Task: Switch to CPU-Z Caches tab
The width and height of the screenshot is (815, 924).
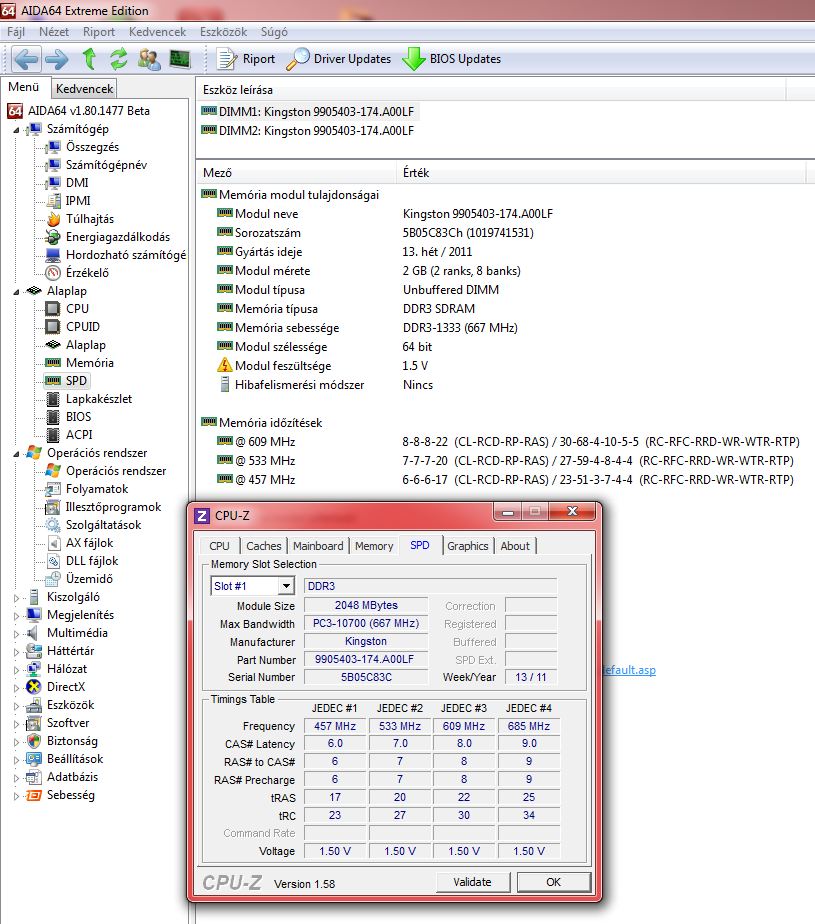Action: point(263,546)
